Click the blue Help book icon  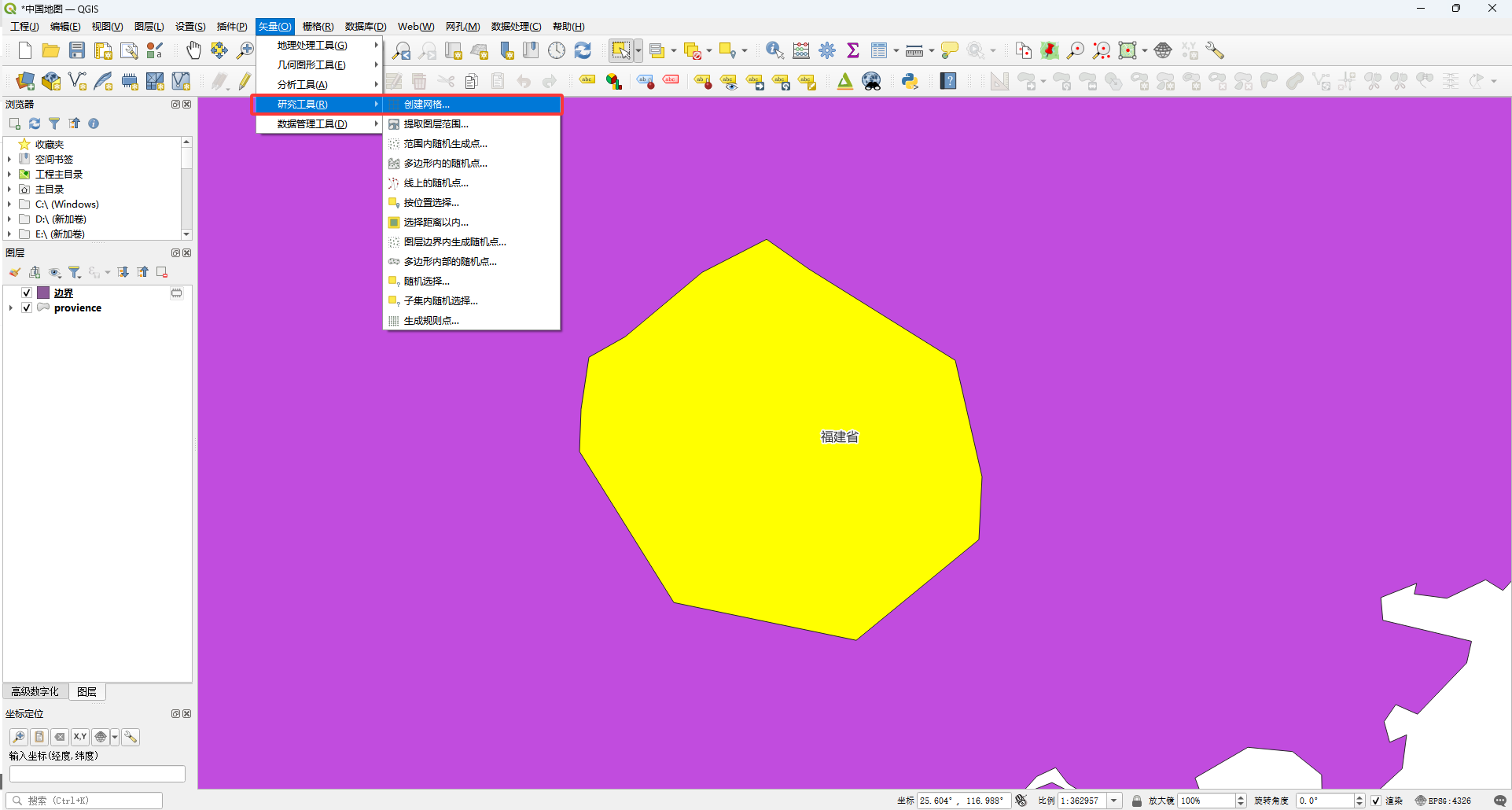point(949,81)
